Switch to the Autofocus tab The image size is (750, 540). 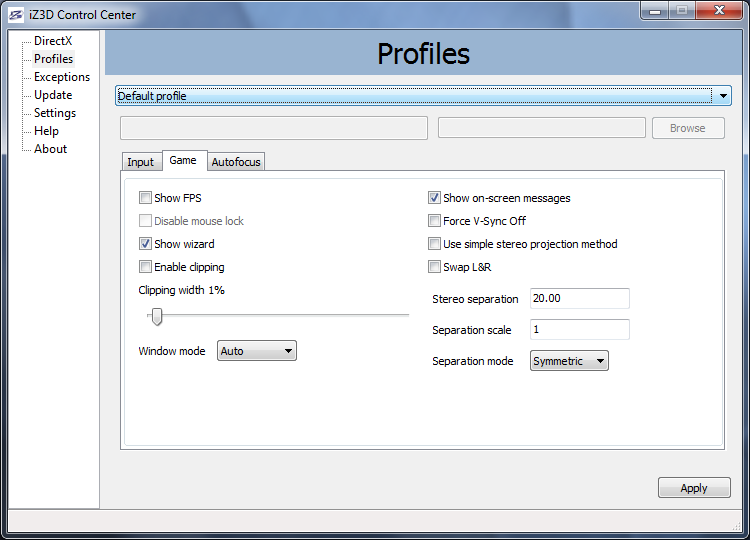[x=236, y=162]
